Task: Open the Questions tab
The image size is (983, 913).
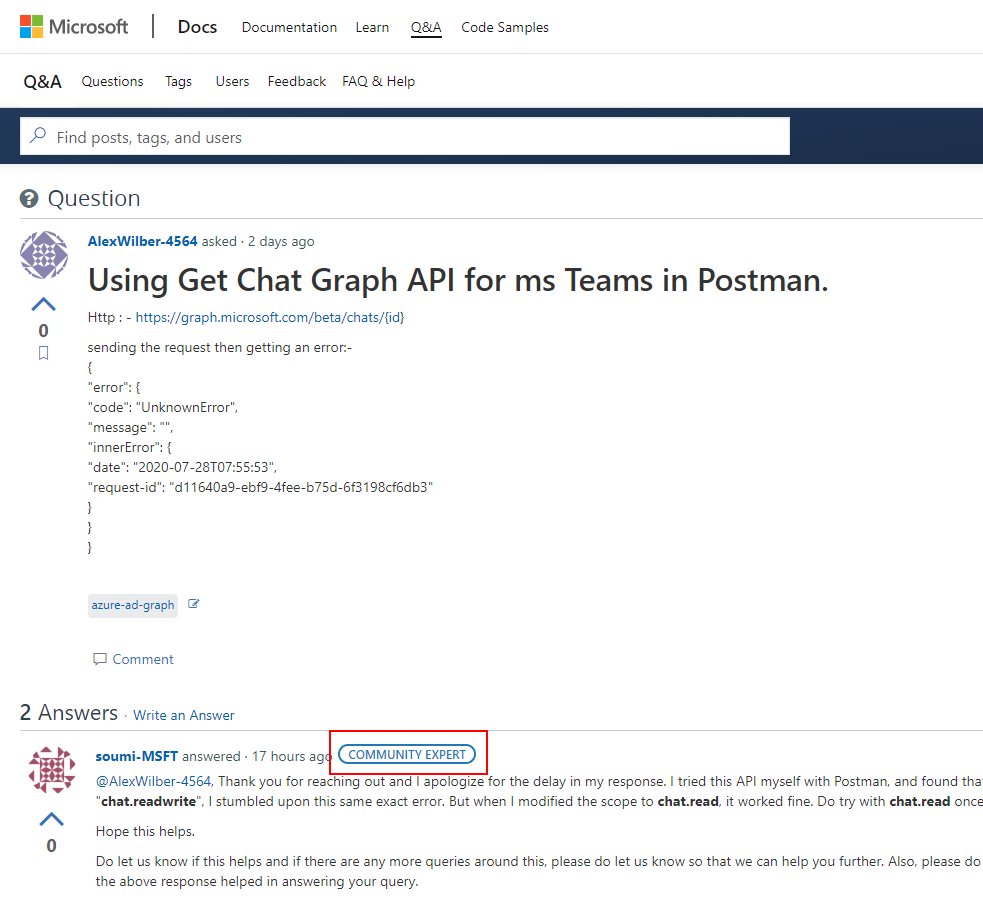Action: point(112,82)
